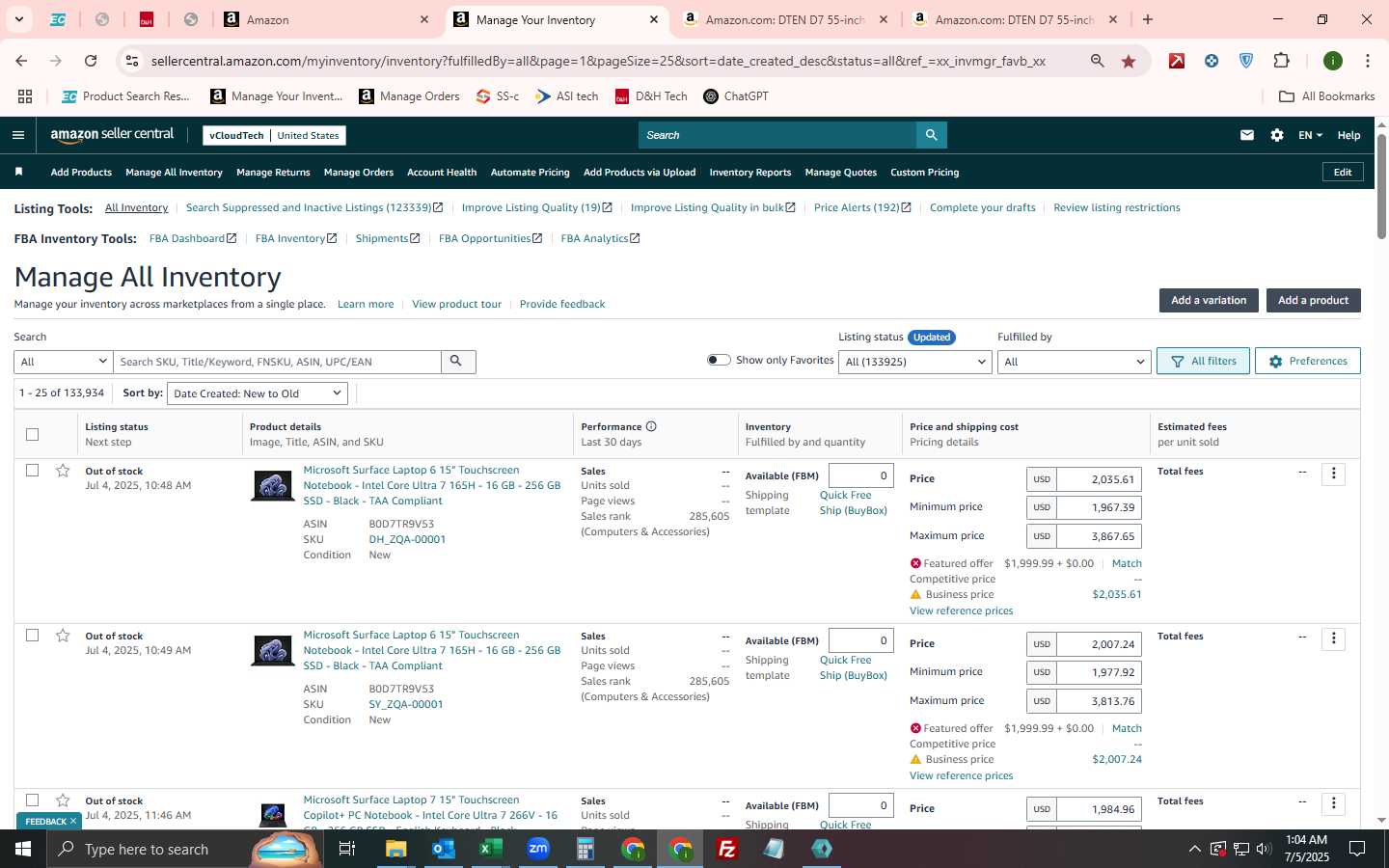Open the actions kebab menu for DH_ZQA-00001 row

tap(1333, 474)
